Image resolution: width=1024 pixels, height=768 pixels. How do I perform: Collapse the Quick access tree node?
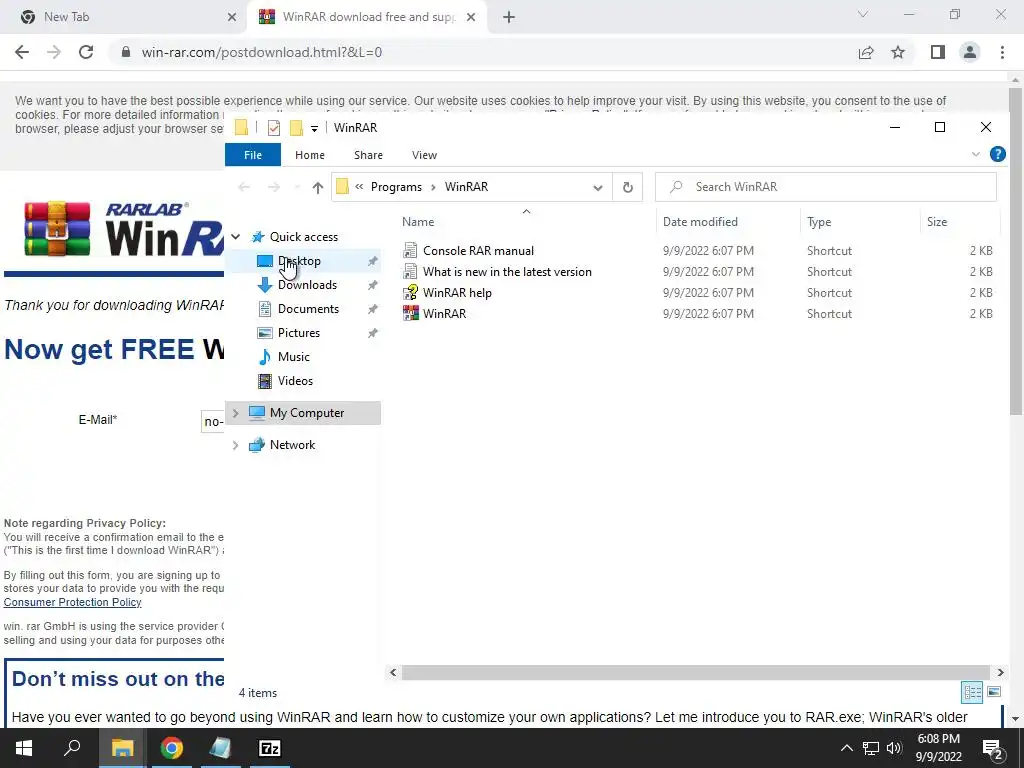click(236, 237)
